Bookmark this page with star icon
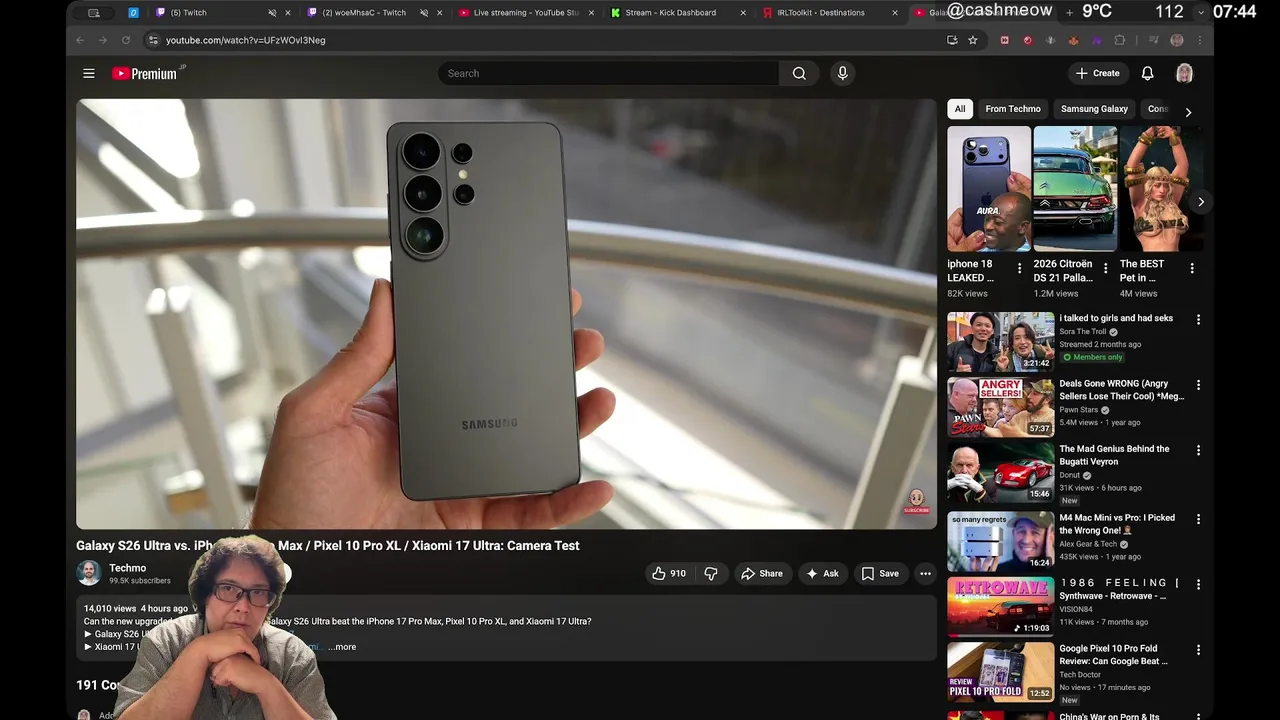The width and height of the screenshot is (1280, 720). (973, 40)
